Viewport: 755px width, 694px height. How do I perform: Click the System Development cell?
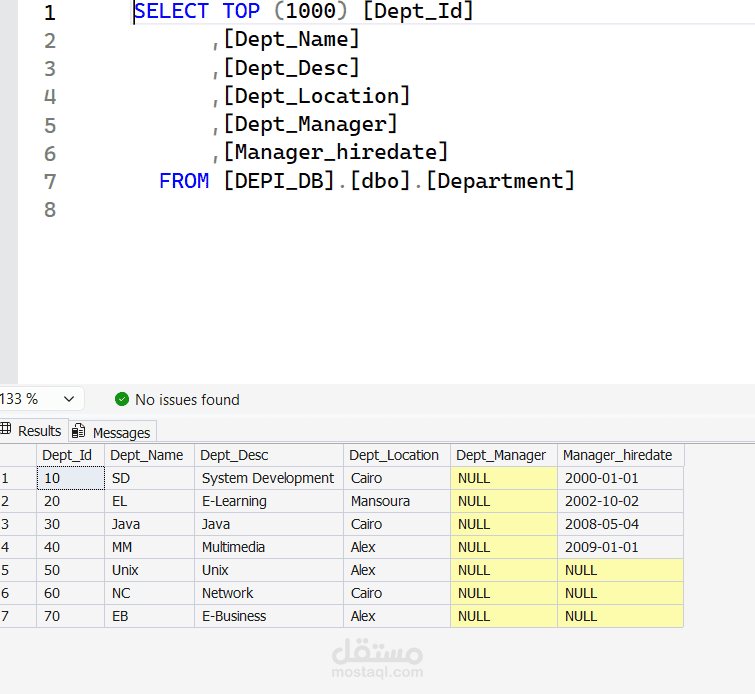pos(267,478)
